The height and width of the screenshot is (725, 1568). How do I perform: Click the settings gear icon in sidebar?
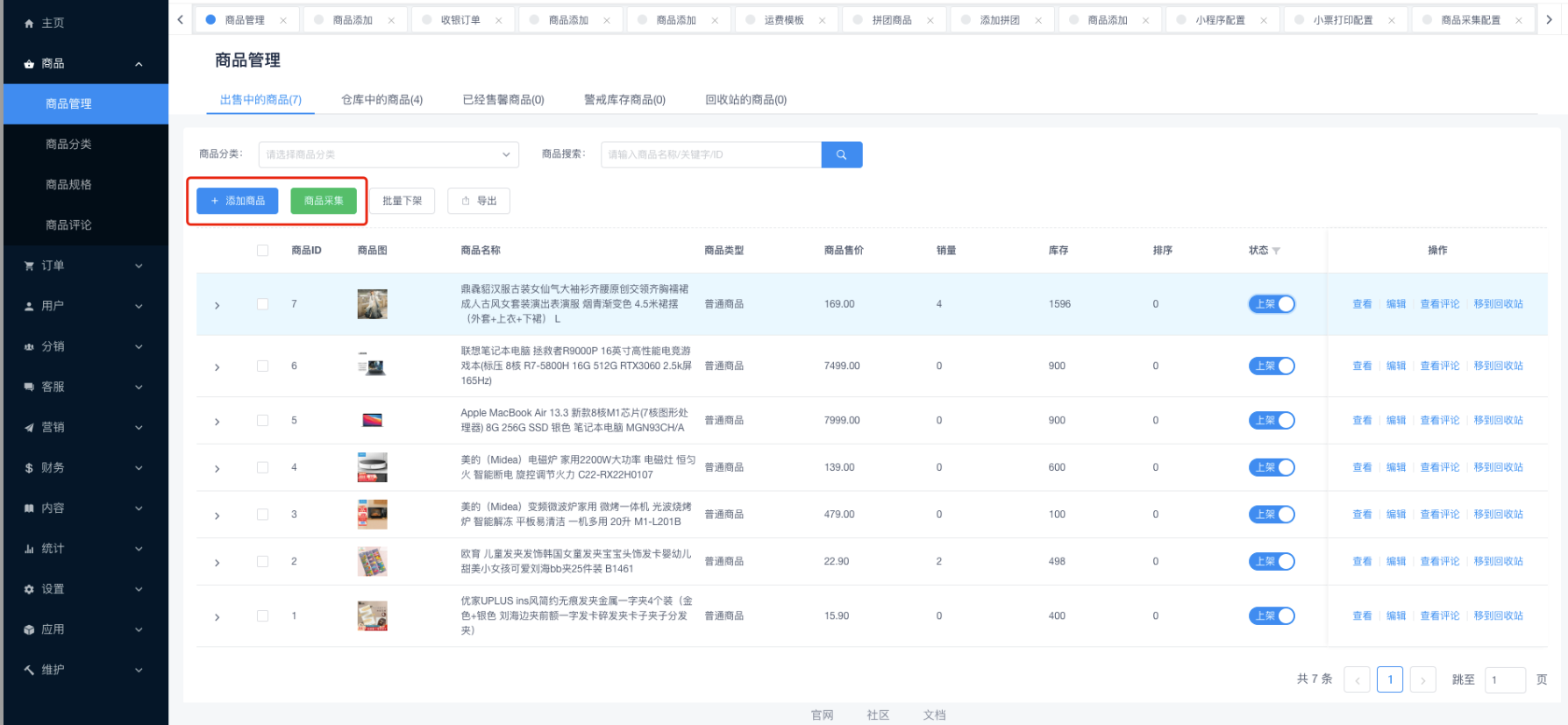point(29,589)
